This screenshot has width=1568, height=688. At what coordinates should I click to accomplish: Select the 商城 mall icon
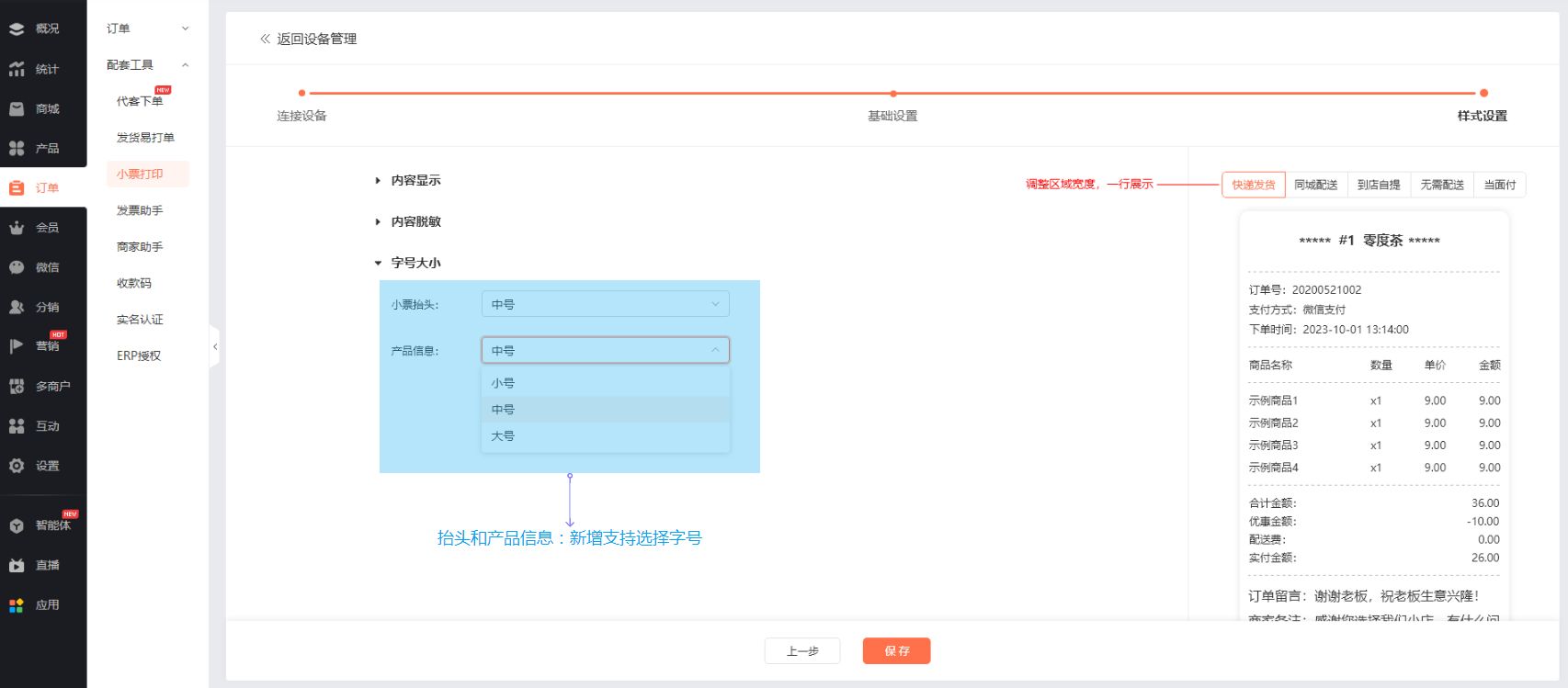point(17,109)
